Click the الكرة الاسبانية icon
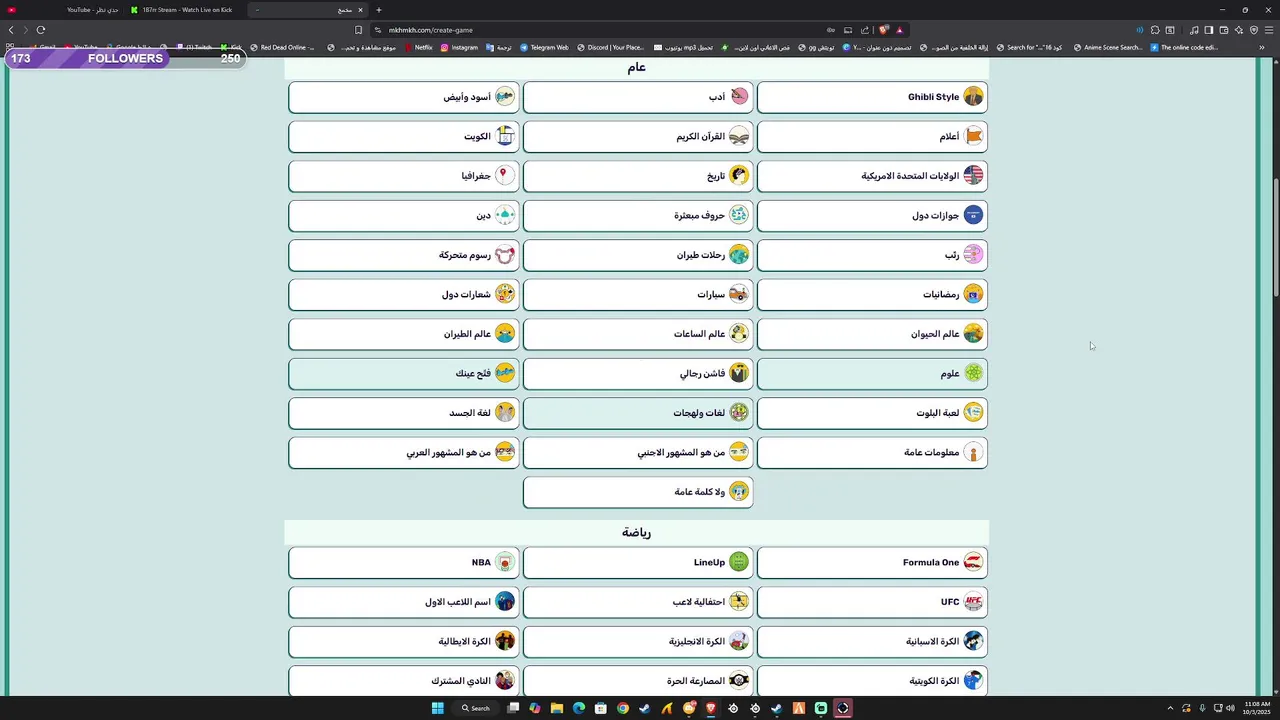Image resolution: width=1280 pixels, height=720 pixels. [x=973, y=641]
